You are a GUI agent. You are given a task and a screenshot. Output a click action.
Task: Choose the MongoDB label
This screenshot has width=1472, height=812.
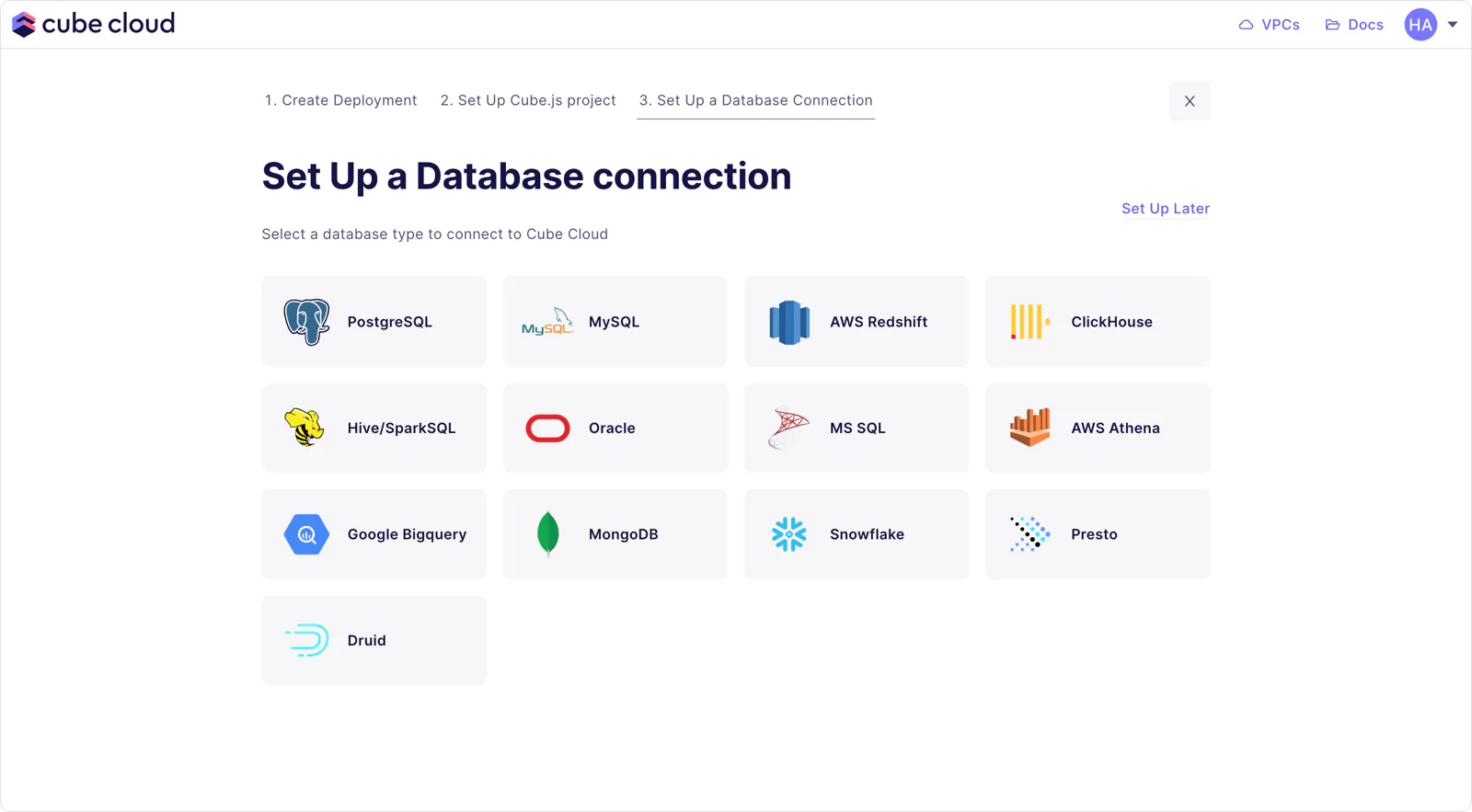pos(623,534)
